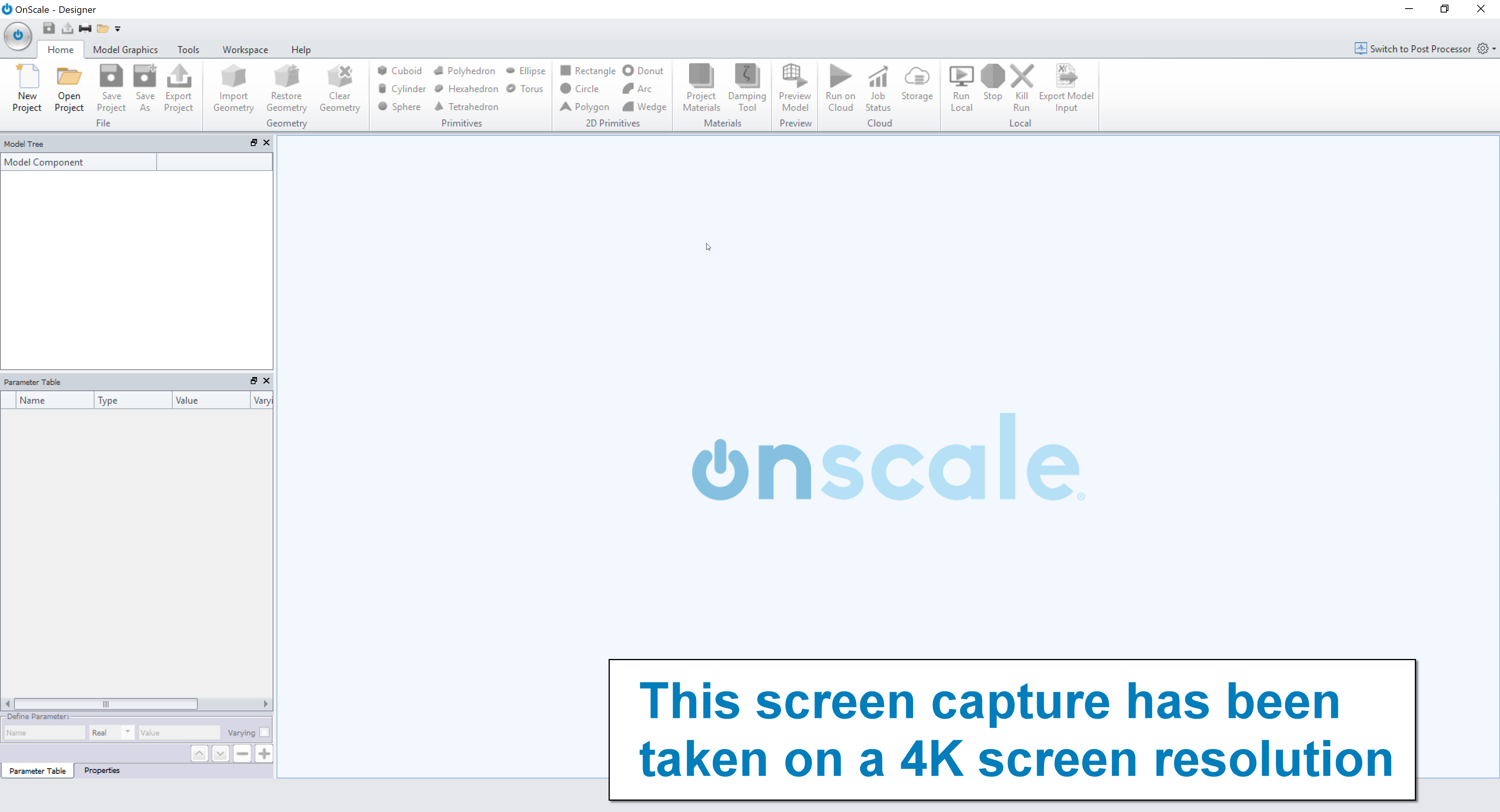
Task: Click quick access open folder icon
Action: pos(103,28)
